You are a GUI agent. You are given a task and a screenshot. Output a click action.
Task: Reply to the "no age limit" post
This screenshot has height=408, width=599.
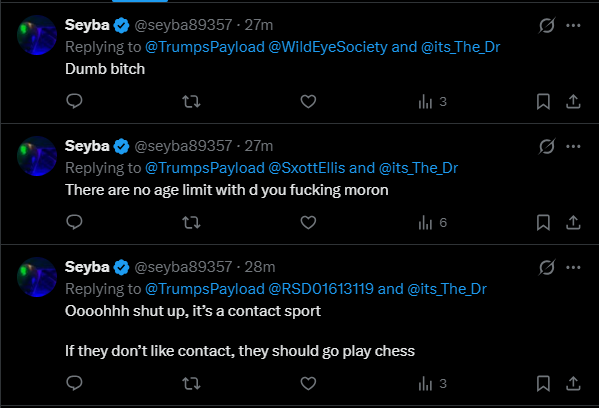click(74, 222)
